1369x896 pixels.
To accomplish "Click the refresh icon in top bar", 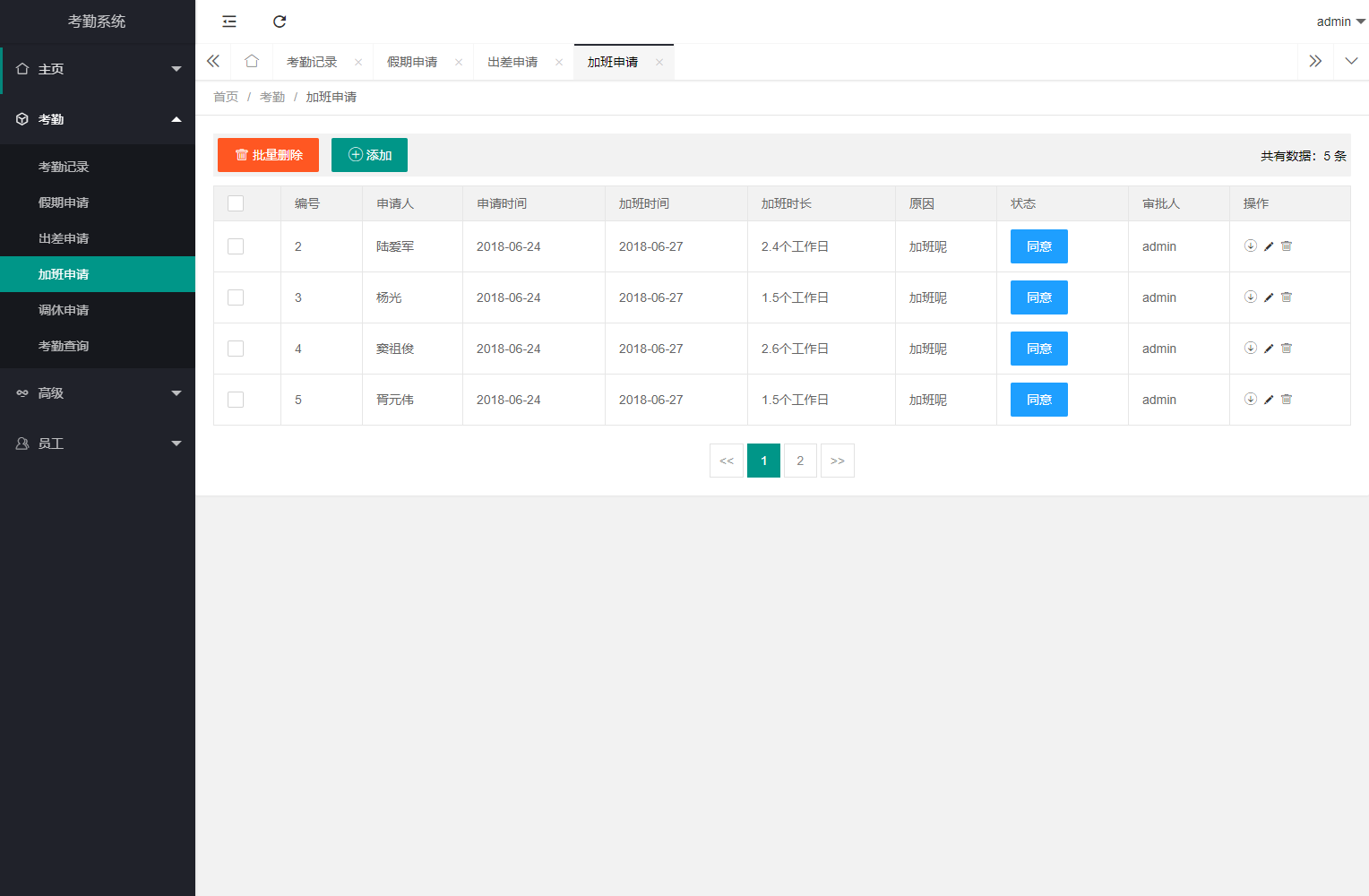I will point(280,22).
